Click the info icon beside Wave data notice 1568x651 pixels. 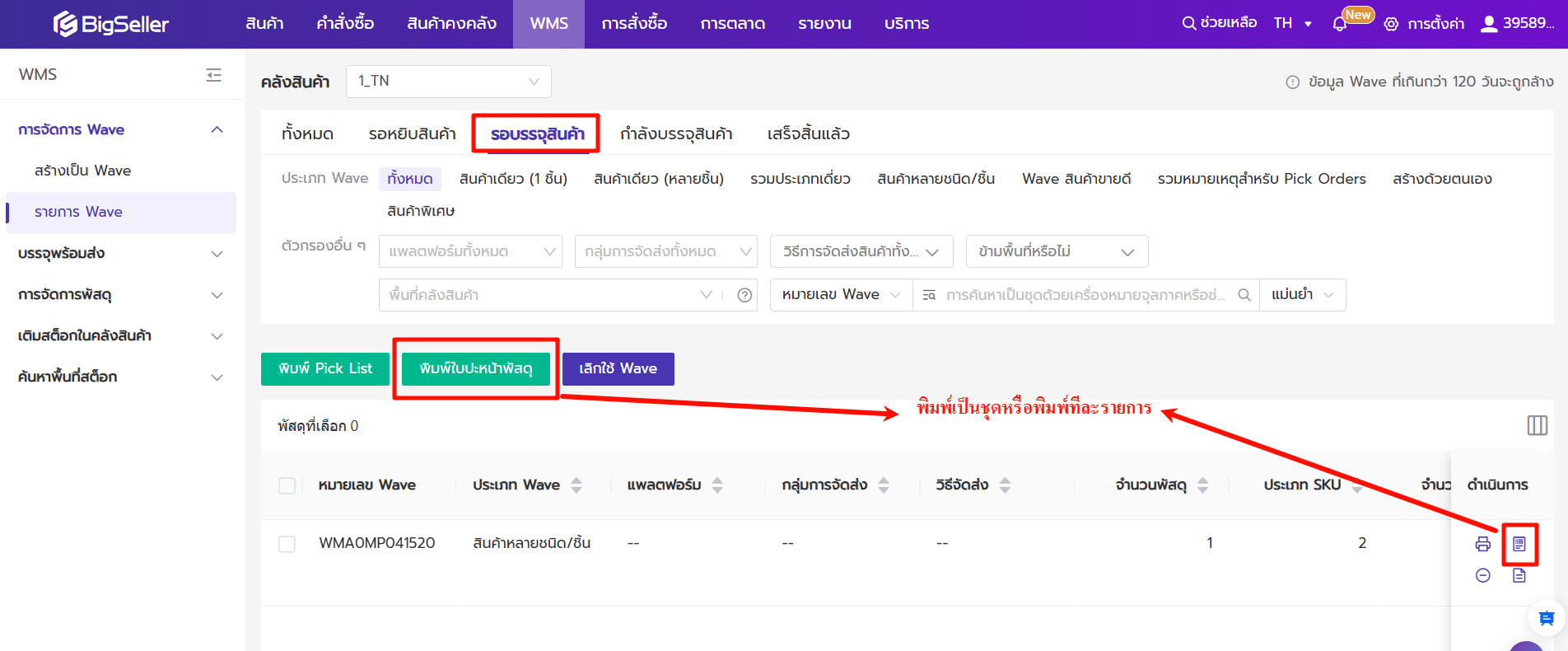(1292, 82)
